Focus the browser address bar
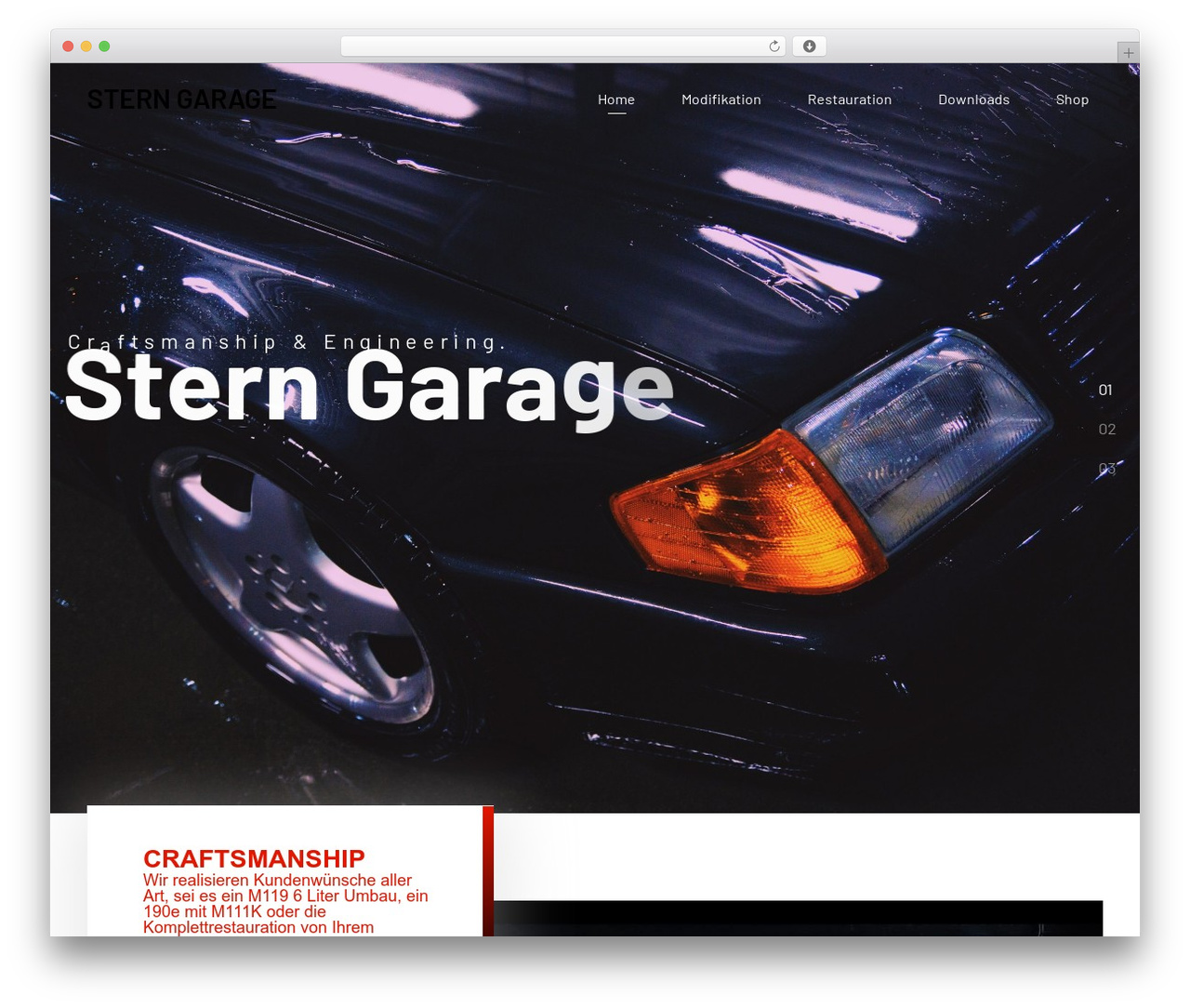Image resolution: width=1190 pixels, height=1008 pixels. (563, 46)
